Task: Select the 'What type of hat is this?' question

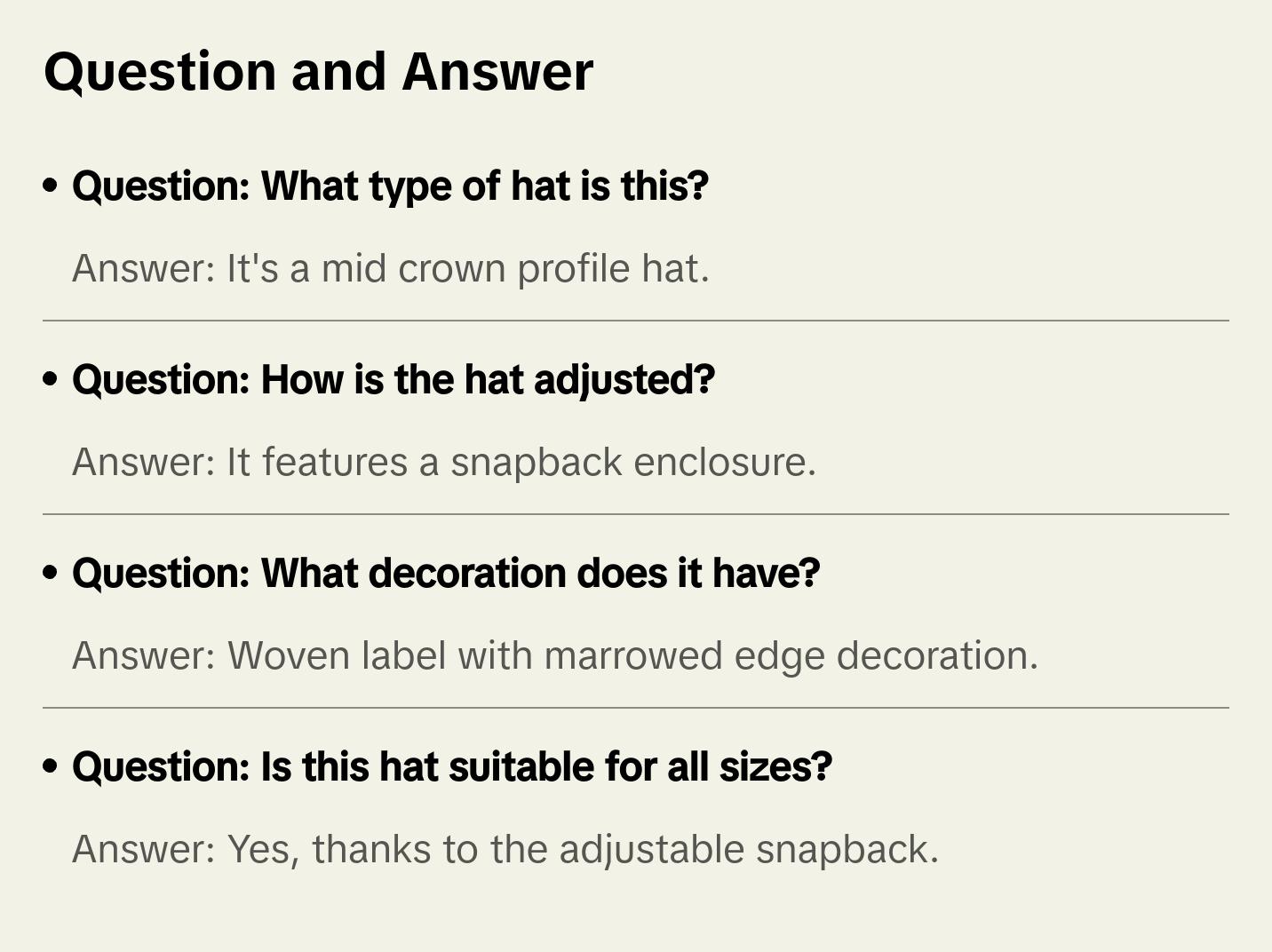Action: click(390, 186)
